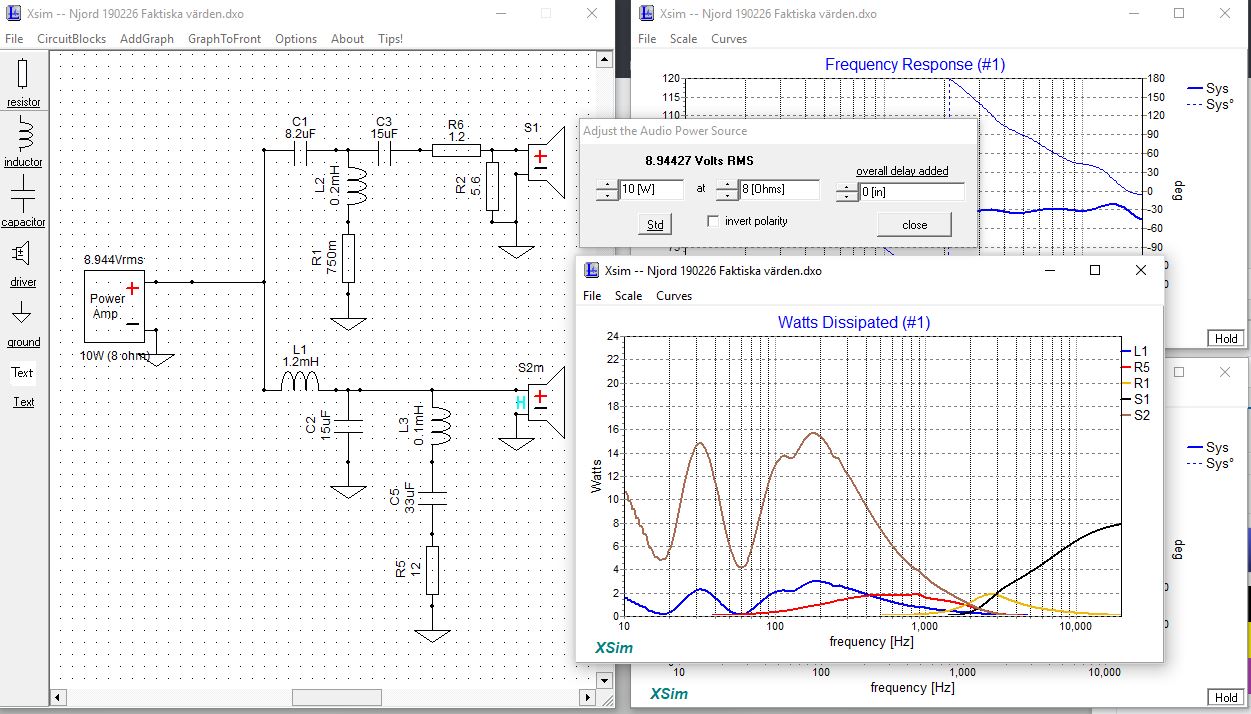Select resistor R1 750m in circuit
The width and height of the screenshot is (1251, 714).
point(348,259)
